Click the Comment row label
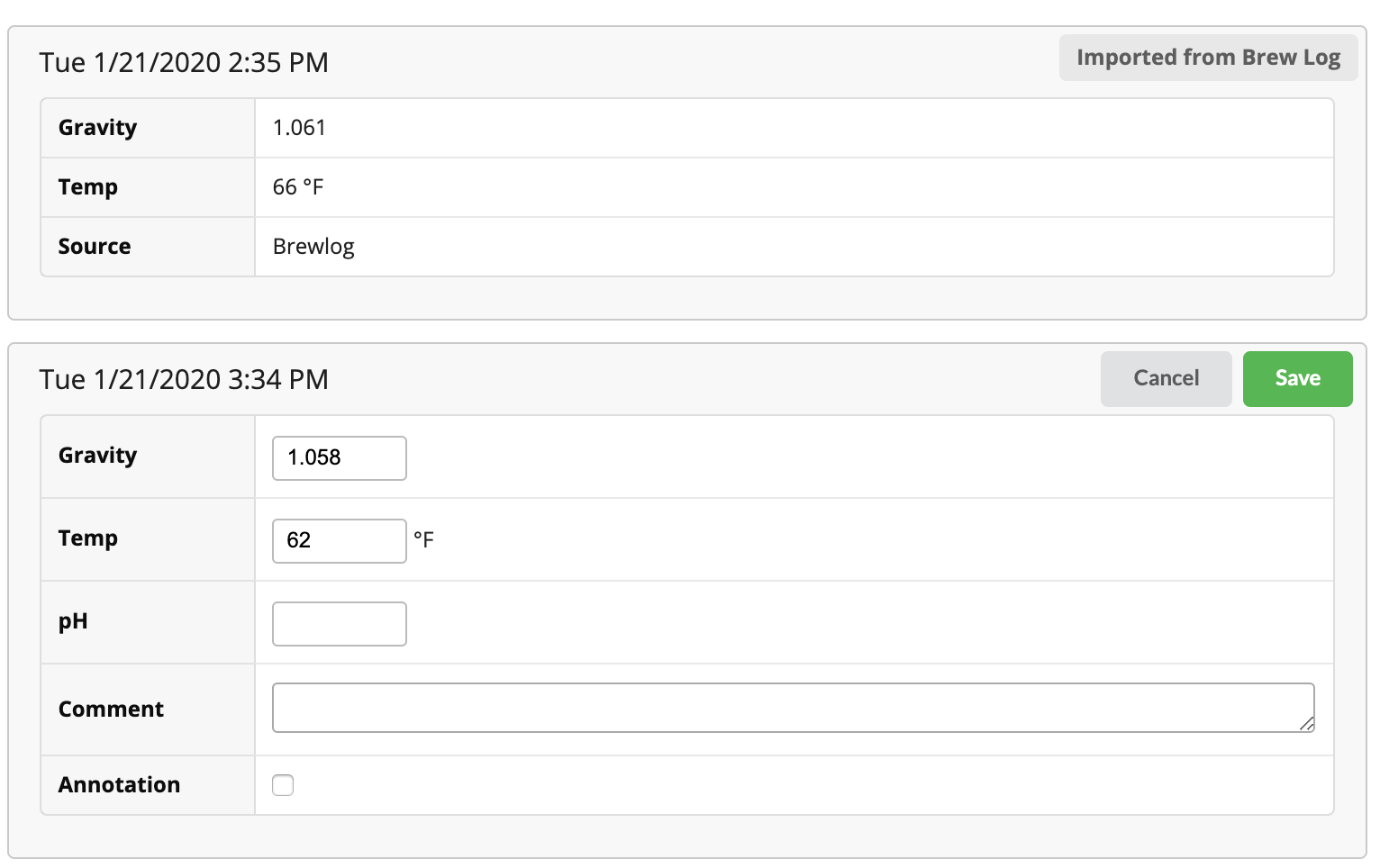This screenshot has width=1380, height=868. [111, 710]
